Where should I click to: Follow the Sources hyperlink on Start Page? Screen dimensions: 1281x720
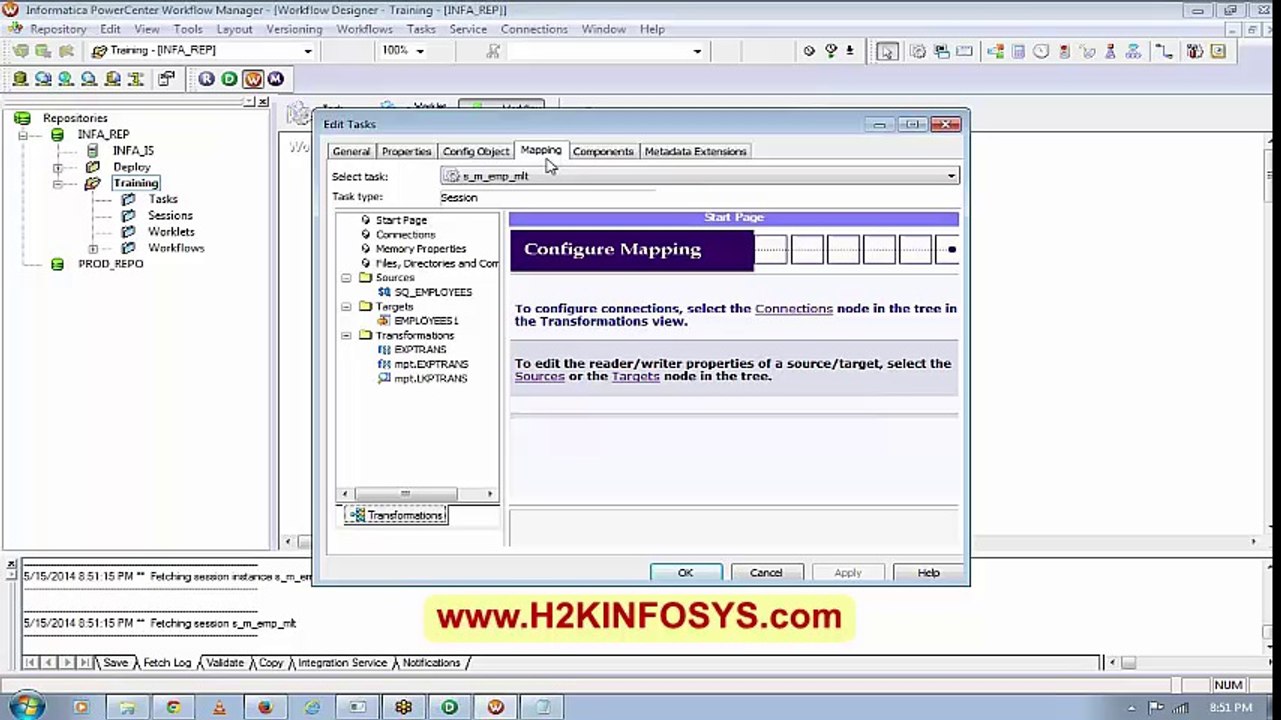pyautogui.click(x=539, y=376)
